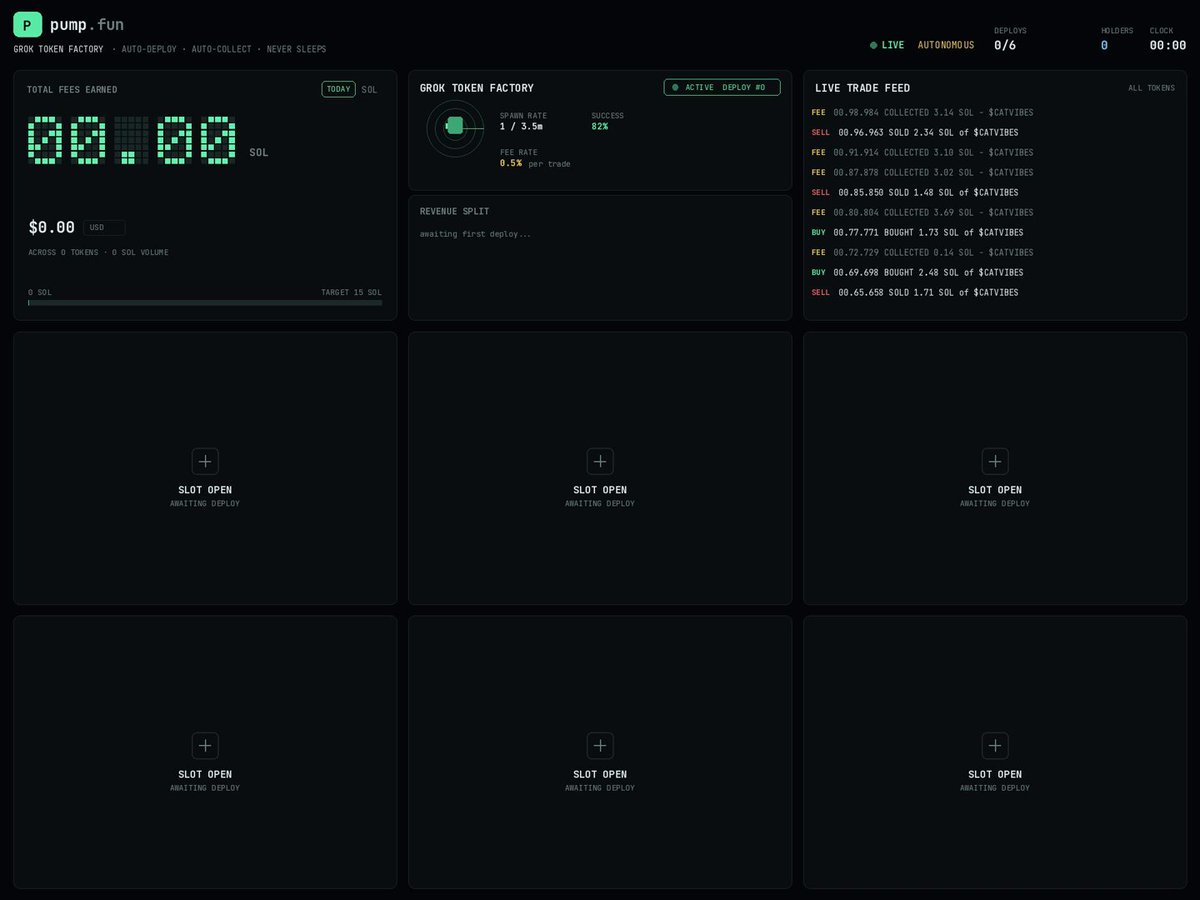Click the "awaiting first deploy..." message
The width and height of the screenshot is (1200, 900).
pos(475,234)
